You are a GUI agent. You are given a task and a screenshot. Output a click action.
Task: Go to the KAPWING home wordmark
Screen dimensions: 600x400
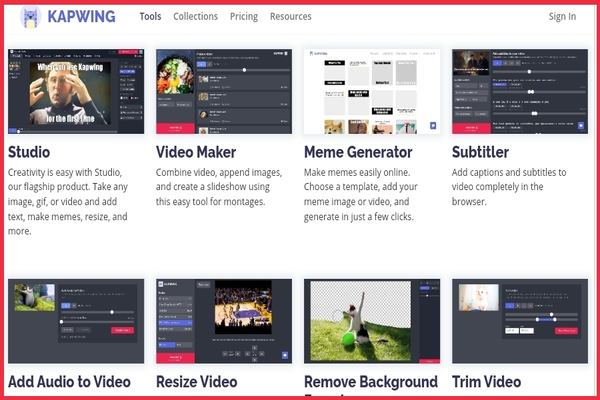[x=81, y=16]
